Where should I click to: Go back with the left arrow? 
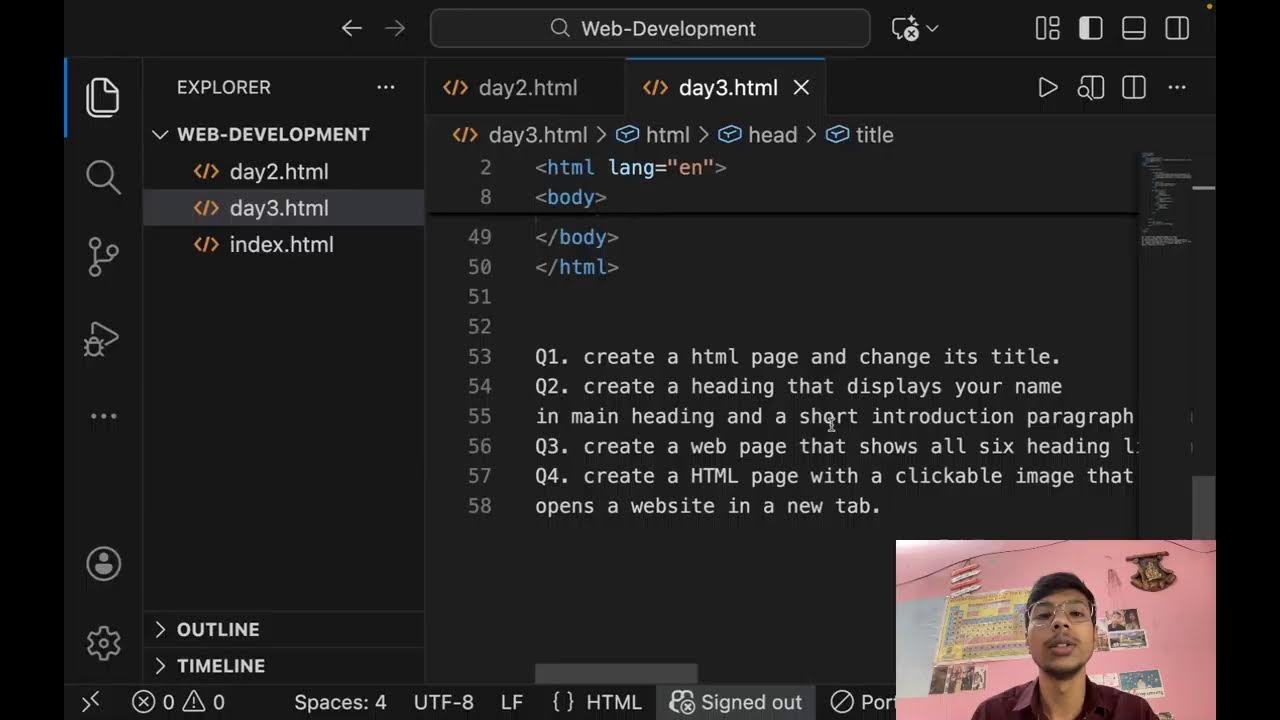351,28
